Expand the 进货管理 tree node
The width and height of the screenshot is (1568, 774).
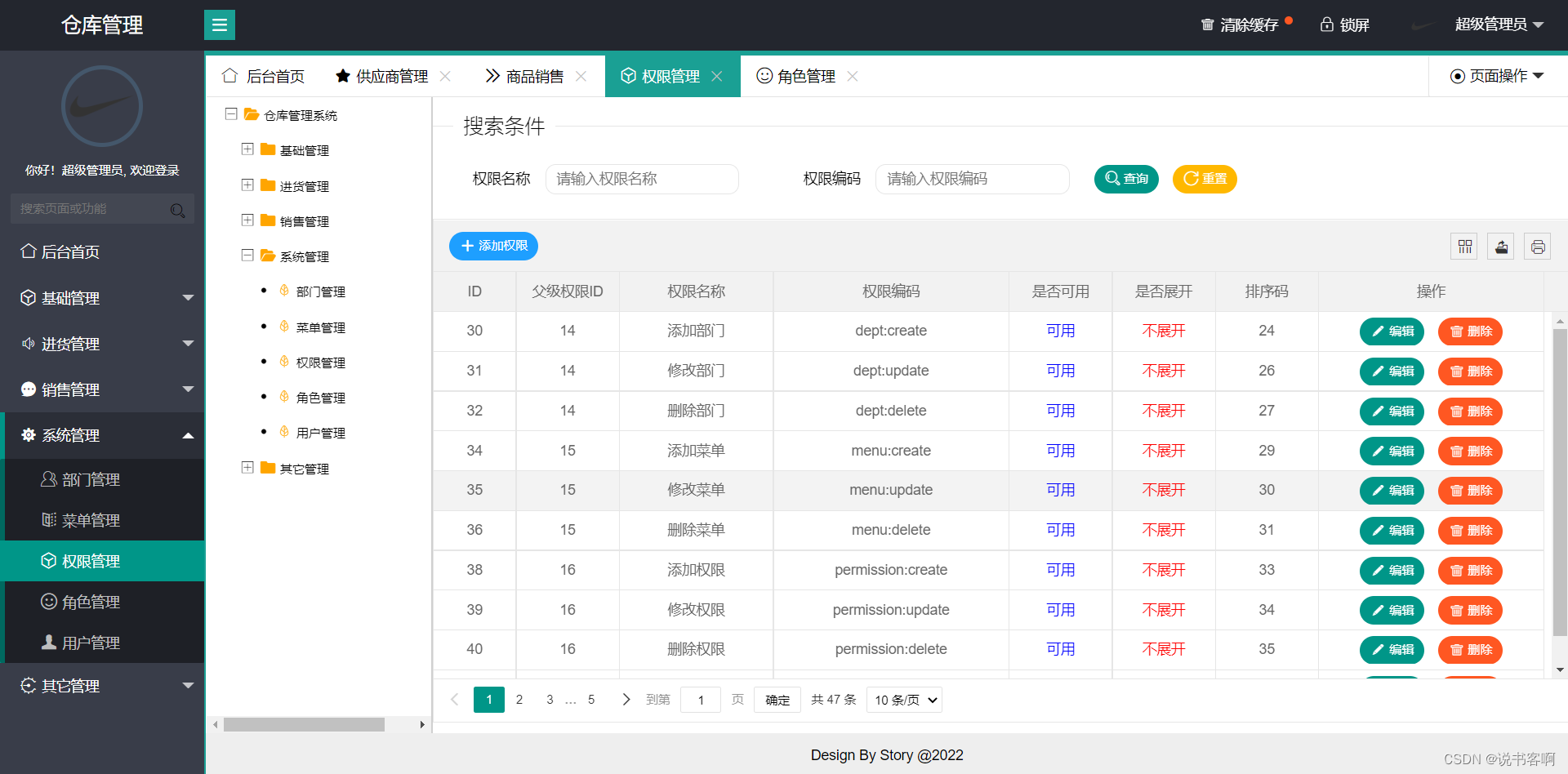pos(247,185)
